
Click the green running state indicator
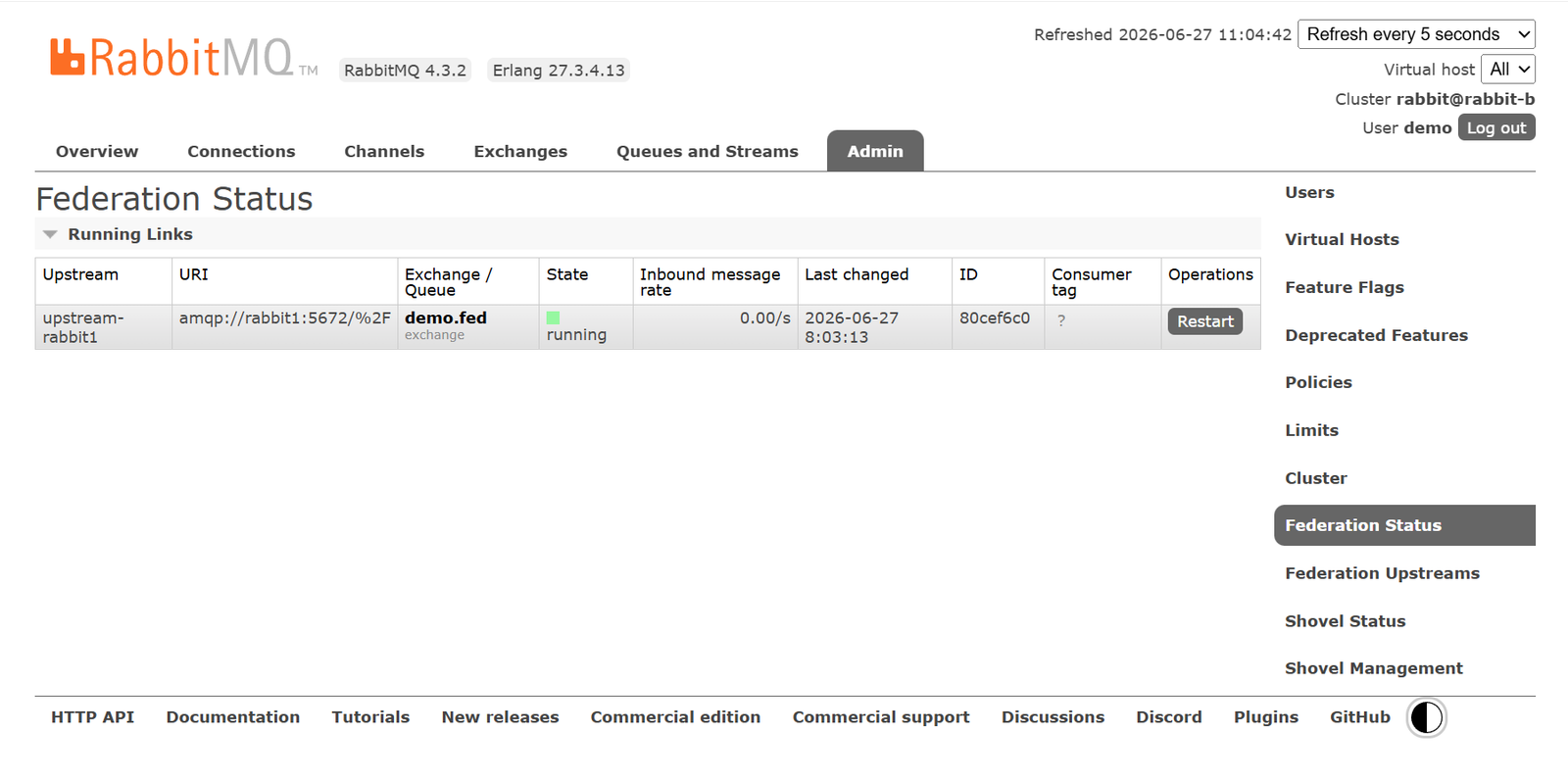tap(553, 318)
